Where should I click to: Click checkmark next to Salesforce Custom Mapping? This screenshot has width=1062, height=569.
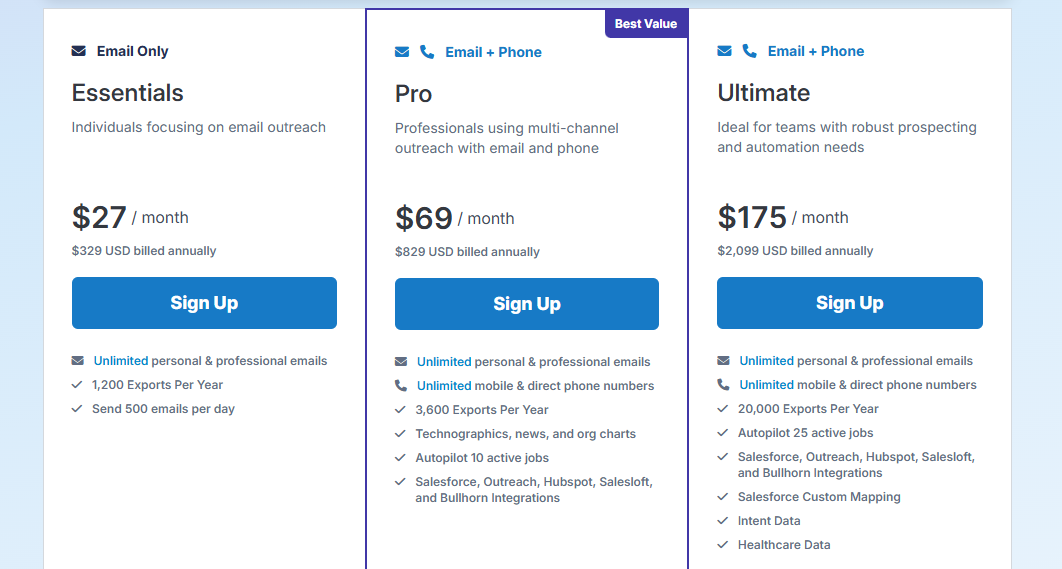tap(723, 497)
